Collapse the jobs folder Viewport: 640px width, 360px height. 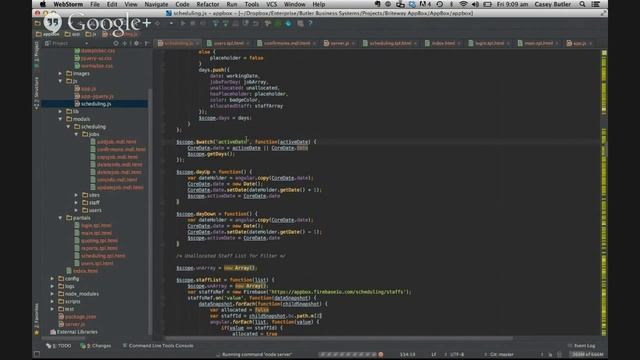click(x=76, y=134)
